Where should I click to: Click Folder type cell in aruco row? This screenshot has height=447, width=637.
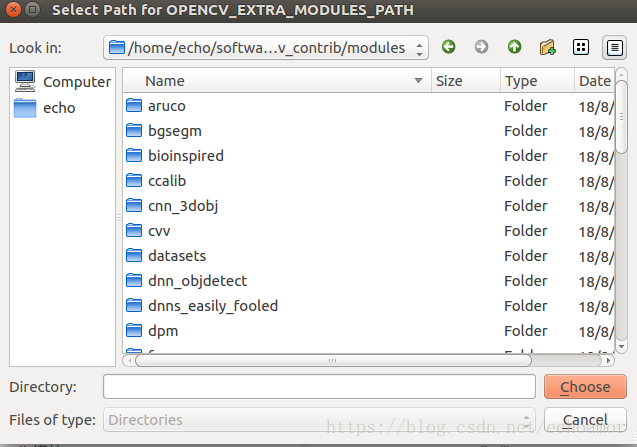coord(526,106)
